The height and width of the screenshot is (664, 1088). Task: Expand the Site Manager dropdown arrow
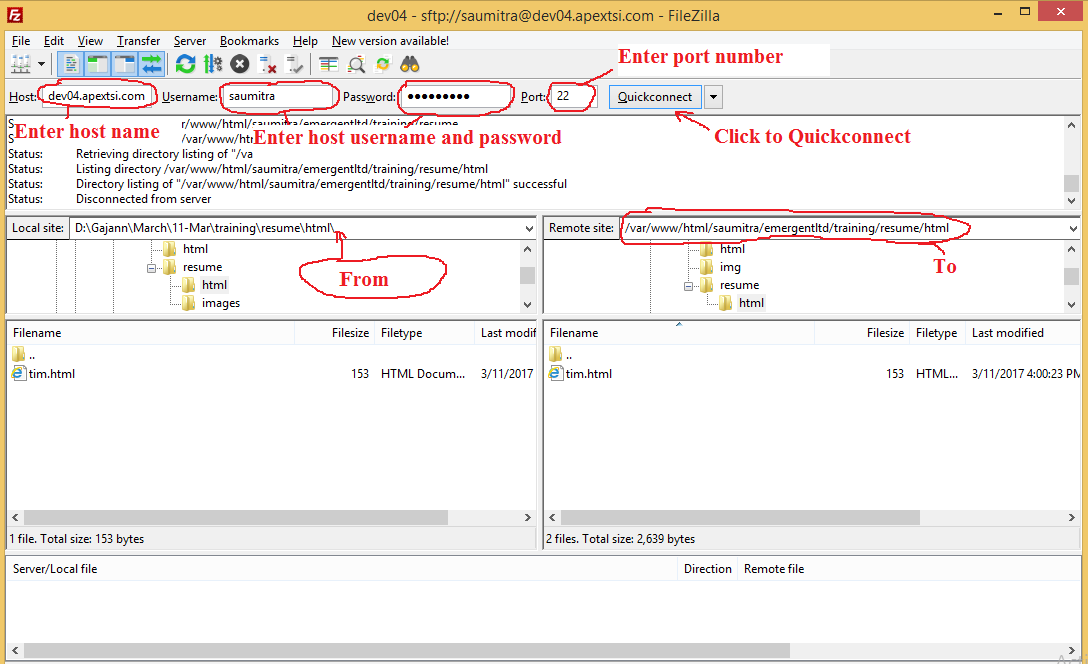42,65
